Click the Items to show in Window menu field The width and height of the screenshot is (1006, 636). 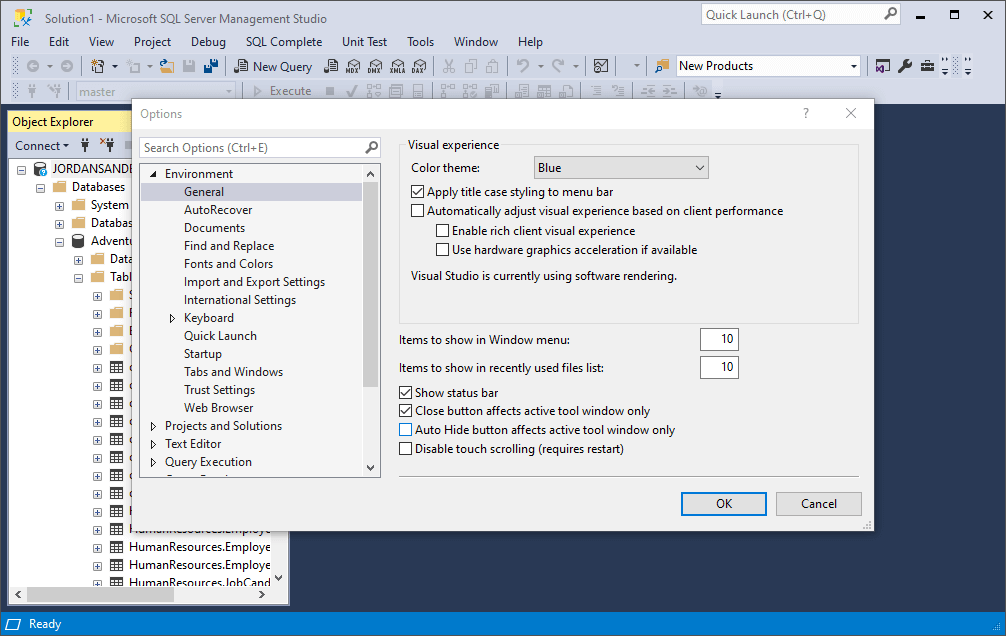tap(719, 339)
